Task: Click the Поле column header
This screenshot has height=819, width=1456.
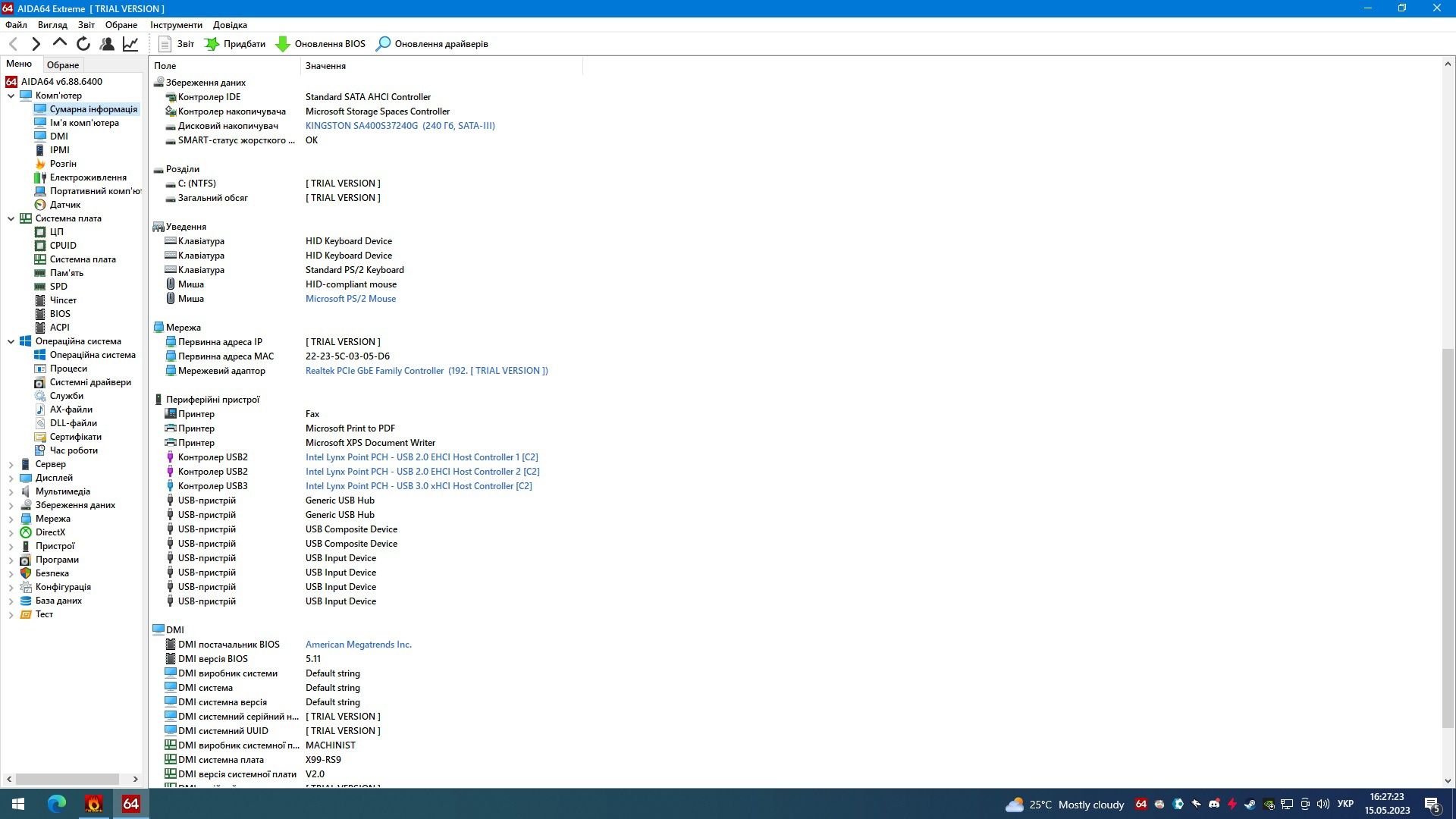Action: point(225,66)
